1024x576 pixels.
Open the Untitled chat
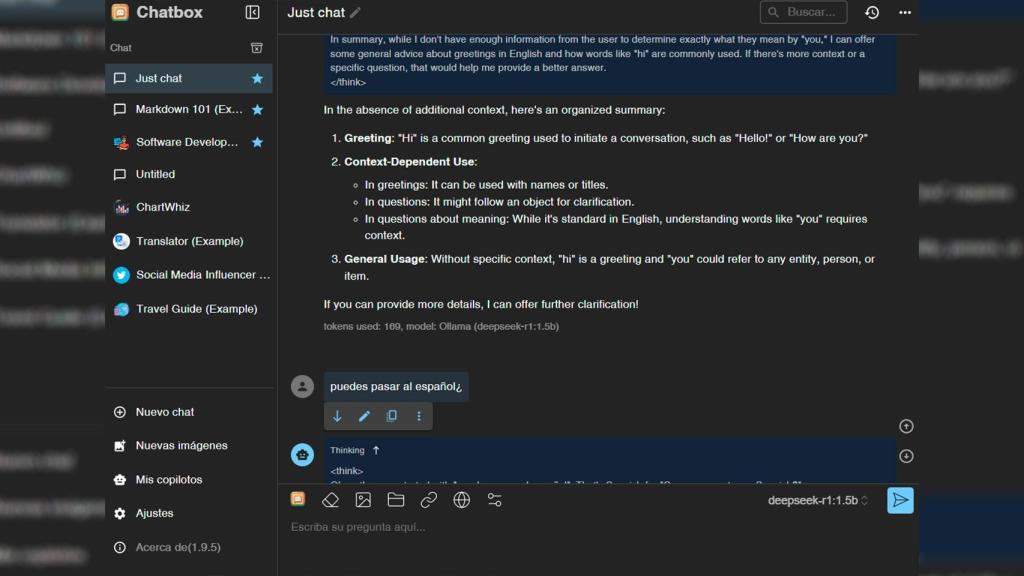coord(189,174)
